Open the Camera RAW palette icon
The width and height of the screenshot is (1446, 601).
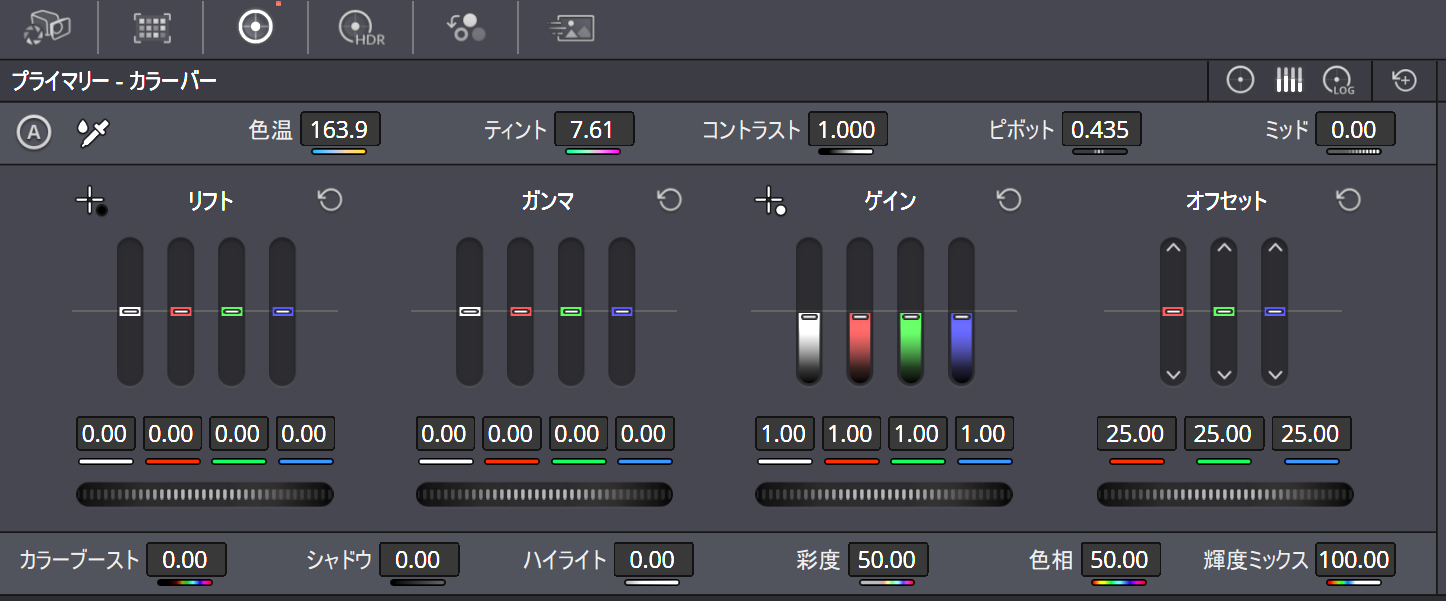47,28
